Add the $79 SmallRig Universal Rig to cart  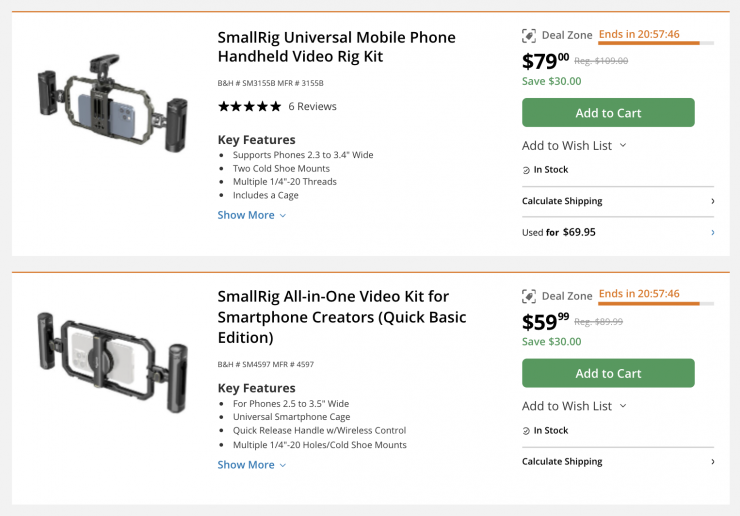[x=608, y=113]
